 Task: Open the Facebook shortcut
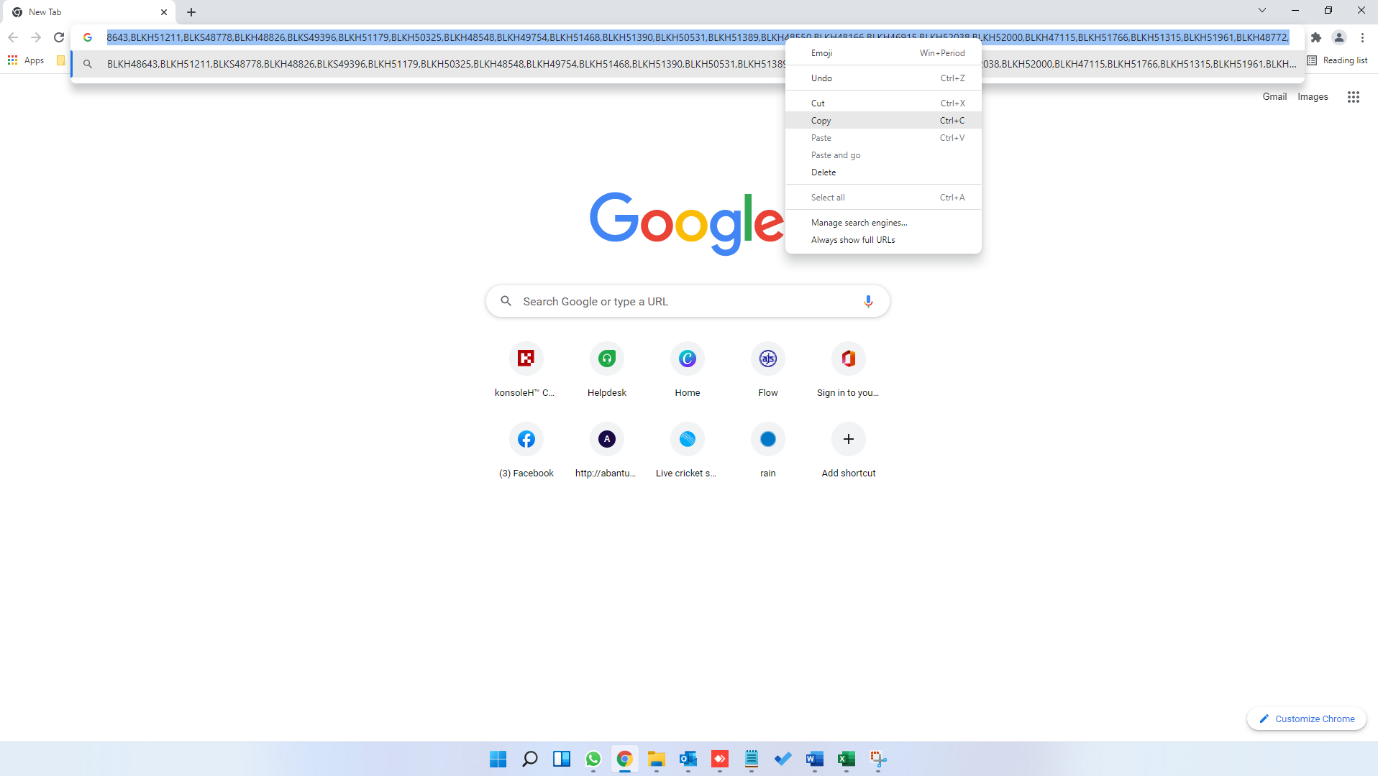526,451
